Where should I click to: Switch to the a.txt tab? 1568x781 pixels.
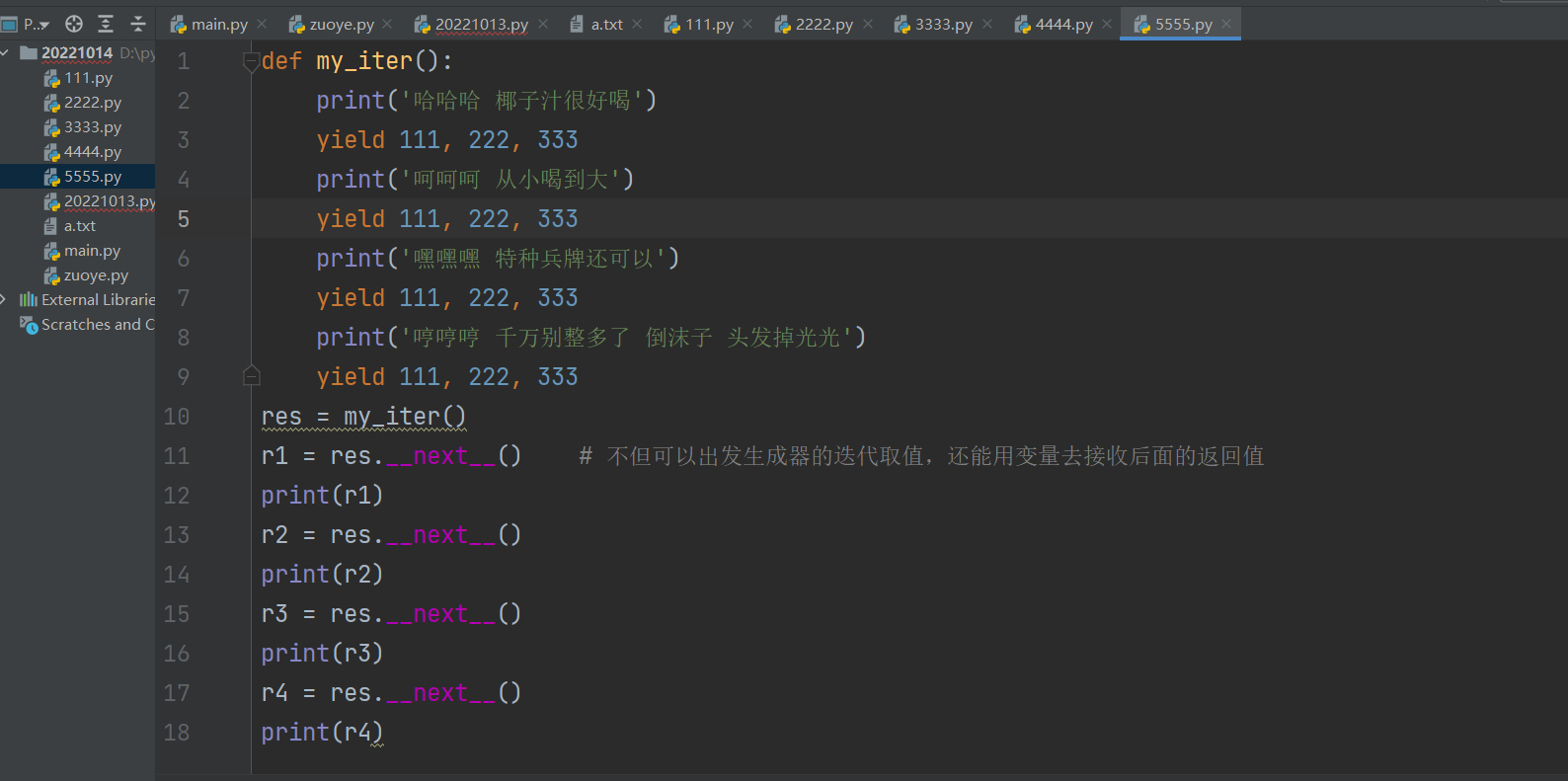tap(606, 25)
